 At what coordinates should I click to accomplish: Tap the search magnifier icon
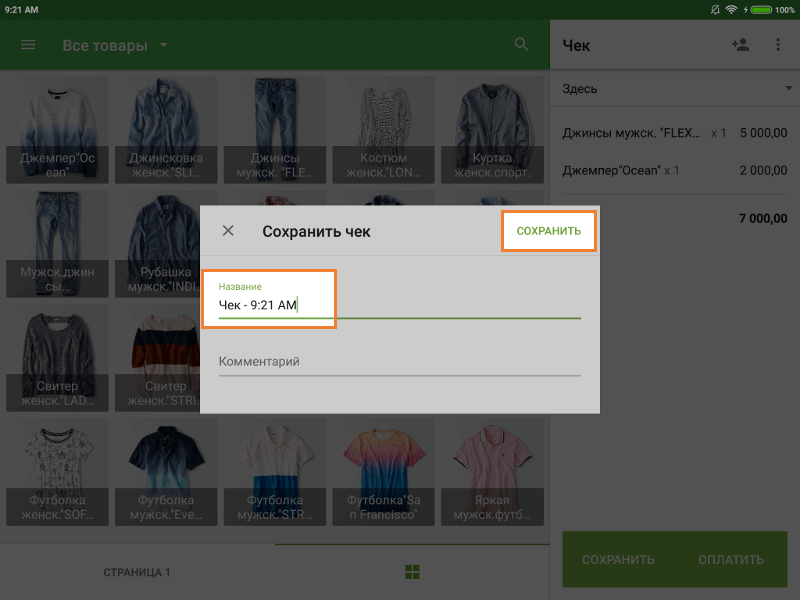(x=521, y=45)
